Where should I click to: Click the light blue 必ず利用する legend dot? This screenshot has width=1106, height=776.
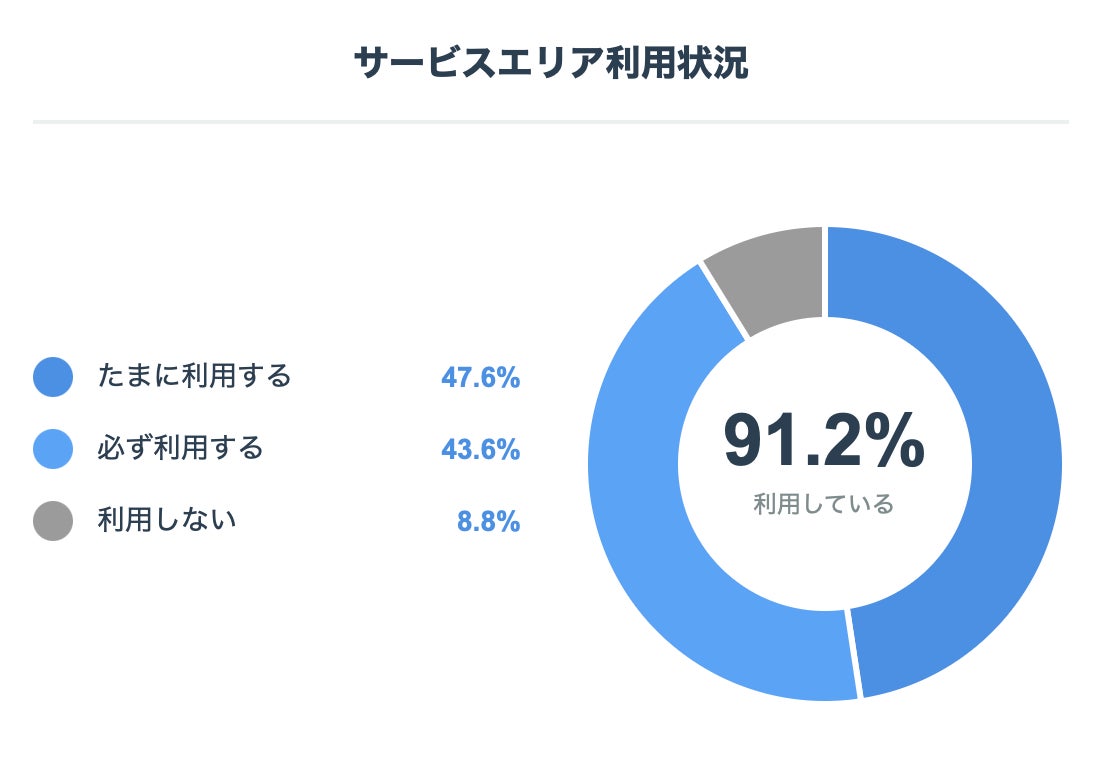click(x=53, y=449)
